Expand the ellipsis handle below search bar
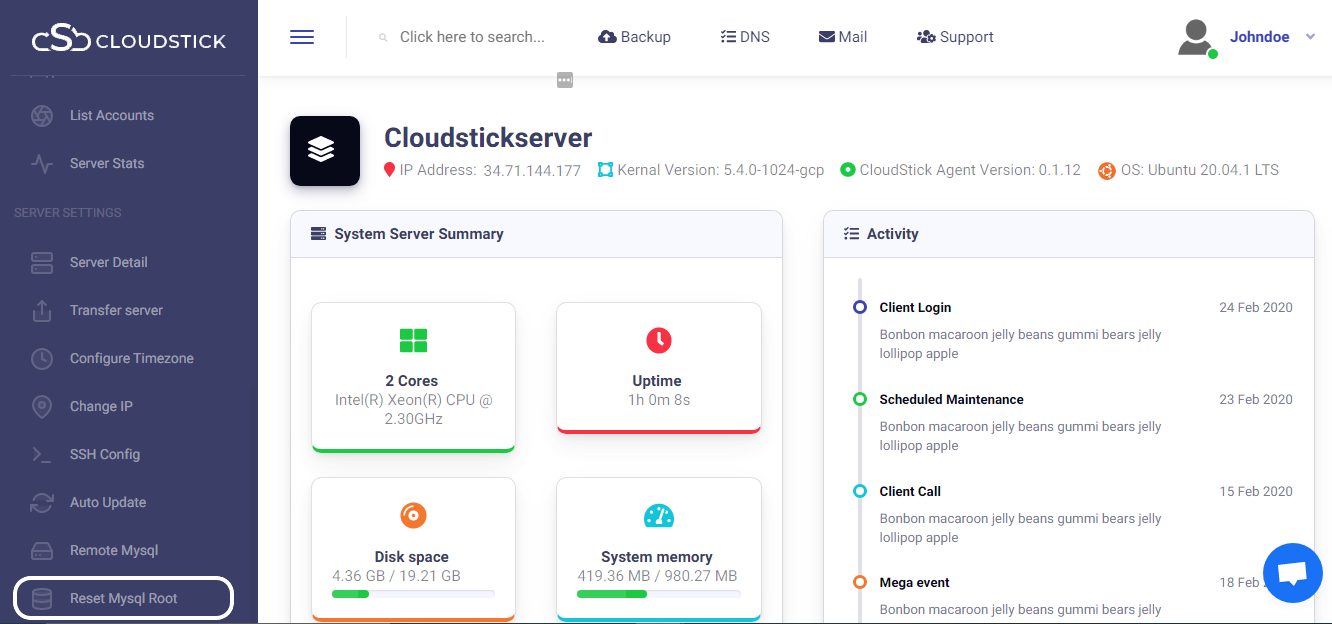The height and width of the screenshot is (624, 1332). pyautogui.click(x=565, y=80)
